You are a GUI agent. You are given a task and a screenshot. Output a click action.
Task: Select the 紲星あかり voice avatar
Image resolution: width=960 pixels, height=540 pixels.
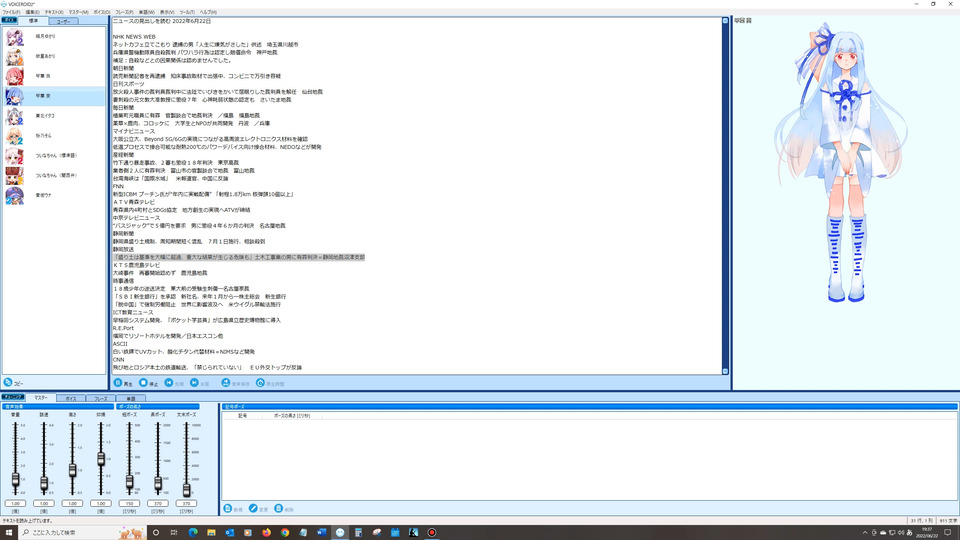(x=15, y=56)
